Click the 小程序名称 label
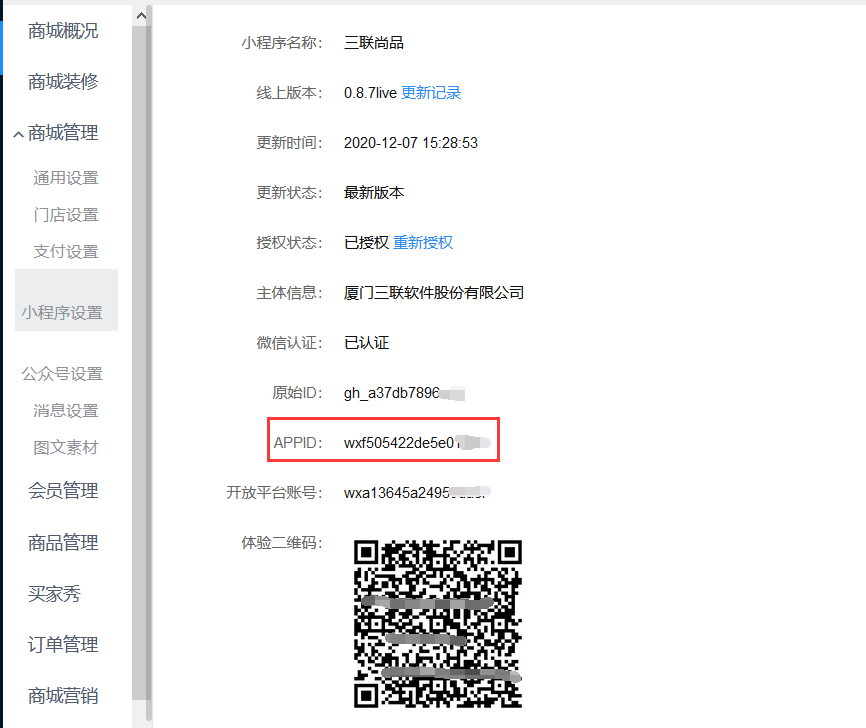 pyautogui.click(x=282, y=43)
